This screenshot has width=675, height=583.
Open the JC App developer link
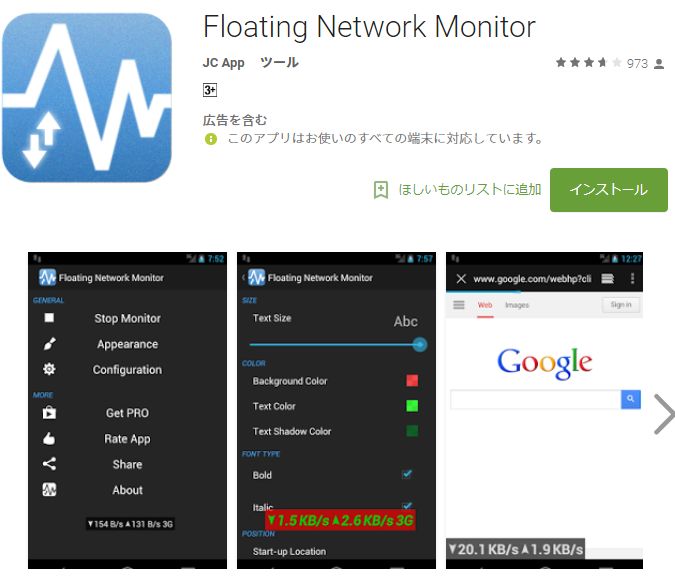[223, 63]
